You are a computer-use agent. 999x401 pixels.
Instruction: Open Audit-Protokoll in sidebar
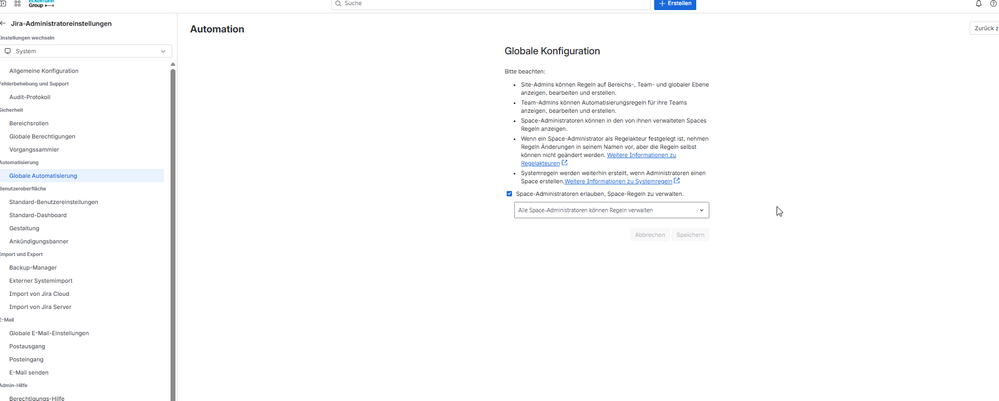pyautogui.click(x=29, y=97)
